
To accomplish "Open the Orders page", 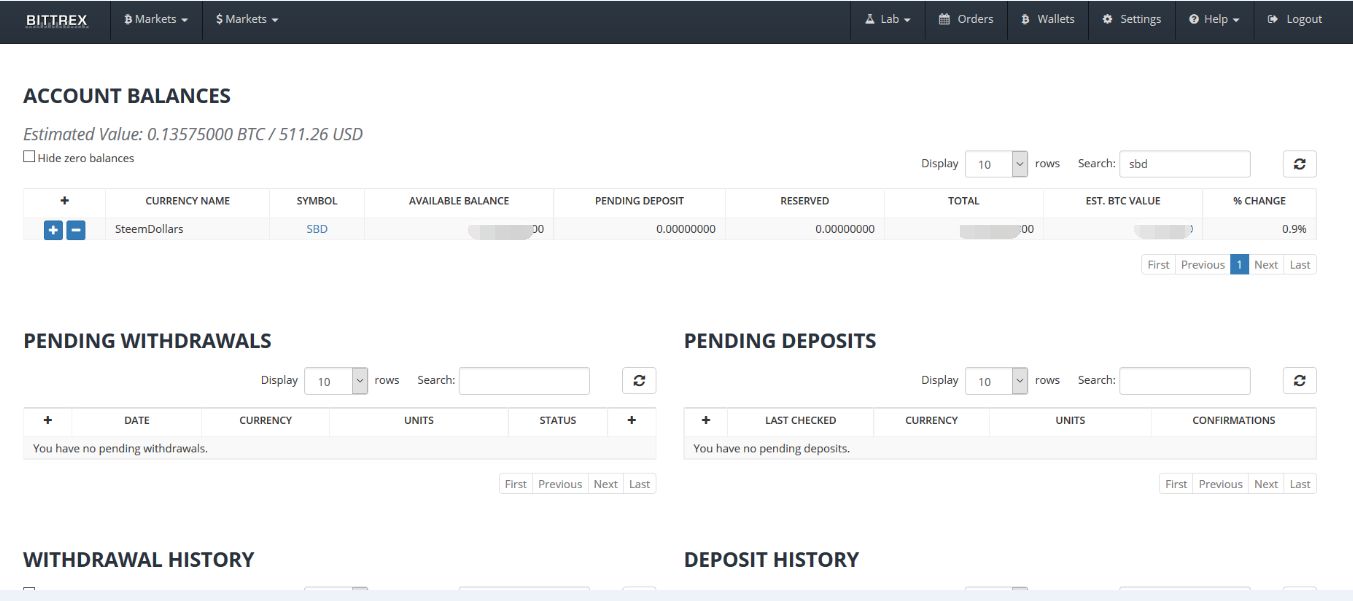I will (x=965, y=20).
